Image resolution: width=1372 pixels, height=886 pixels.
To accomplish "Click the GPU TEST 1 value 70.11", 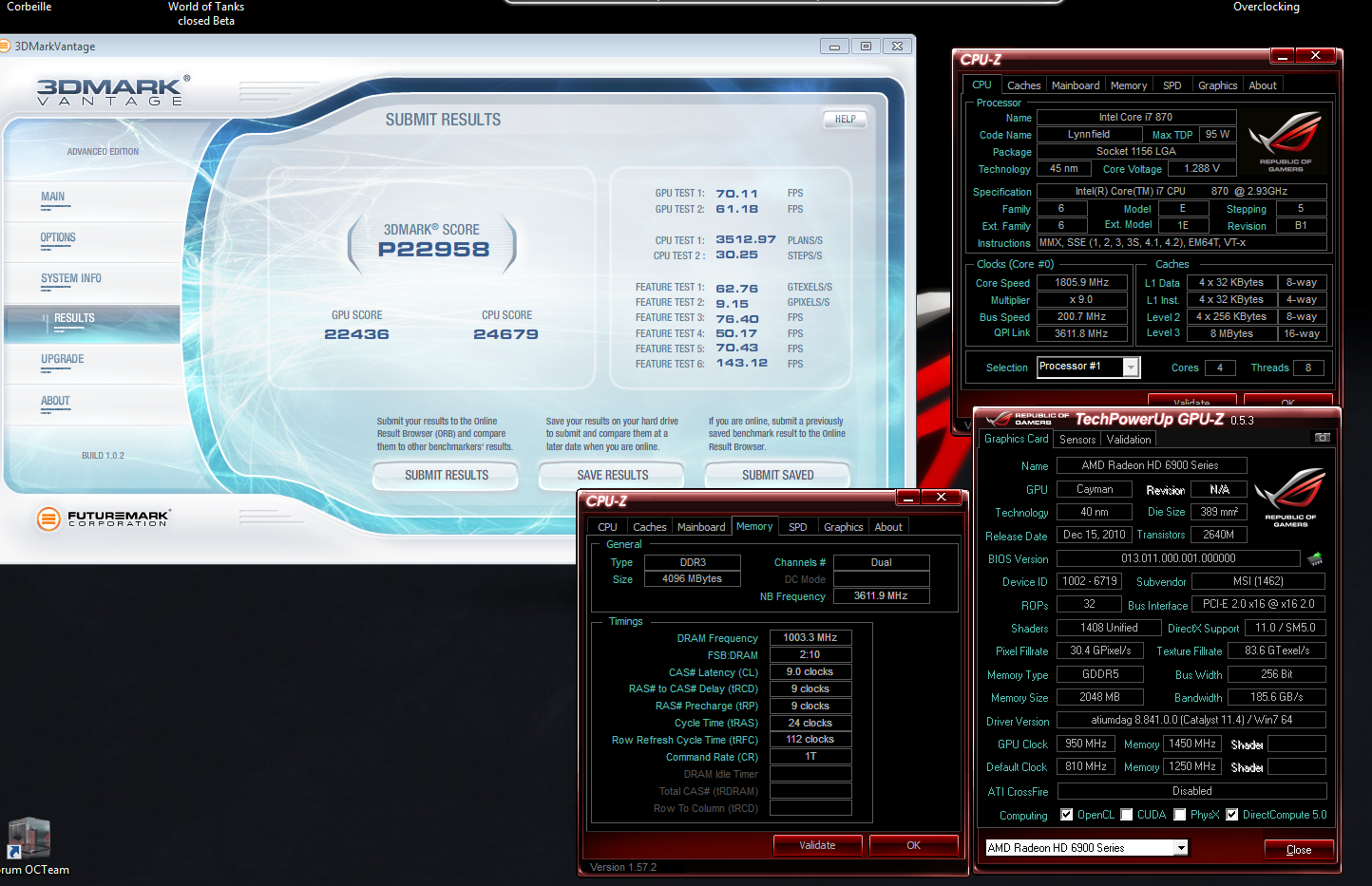I will 736,194.
